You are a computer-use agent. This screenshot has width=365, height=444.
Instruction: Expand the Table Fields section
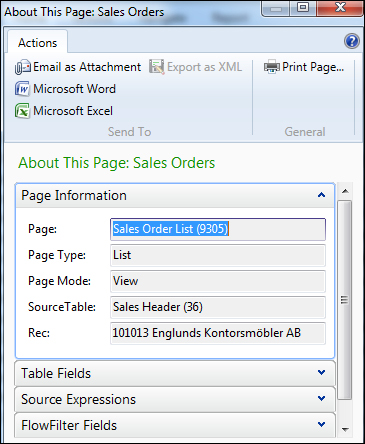175,373
